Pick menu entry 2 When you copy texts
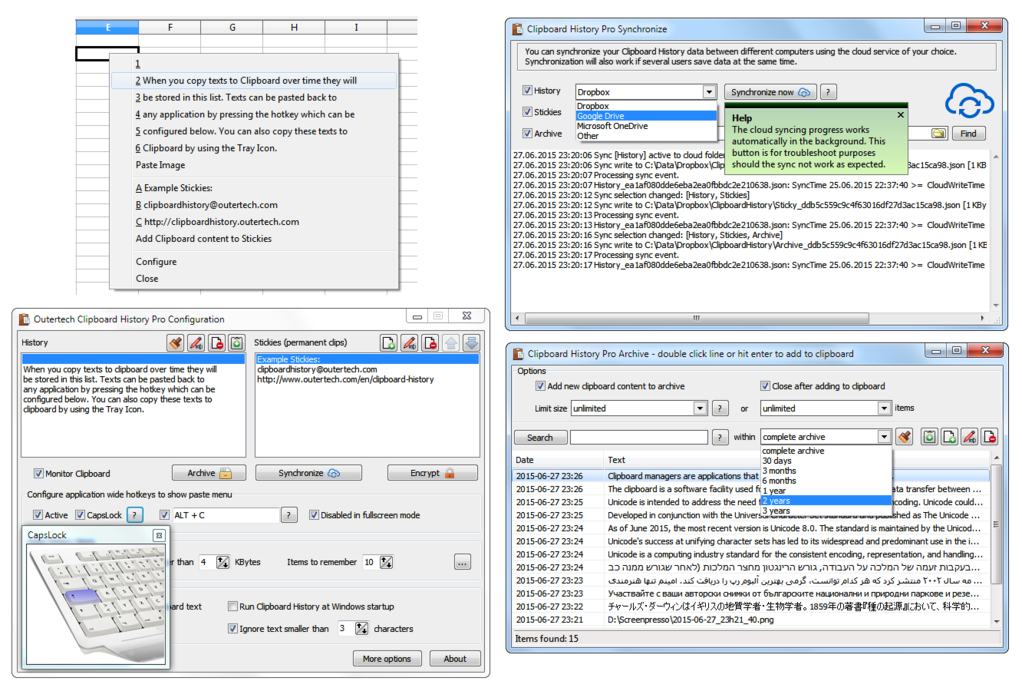 [x=254, y=80]
